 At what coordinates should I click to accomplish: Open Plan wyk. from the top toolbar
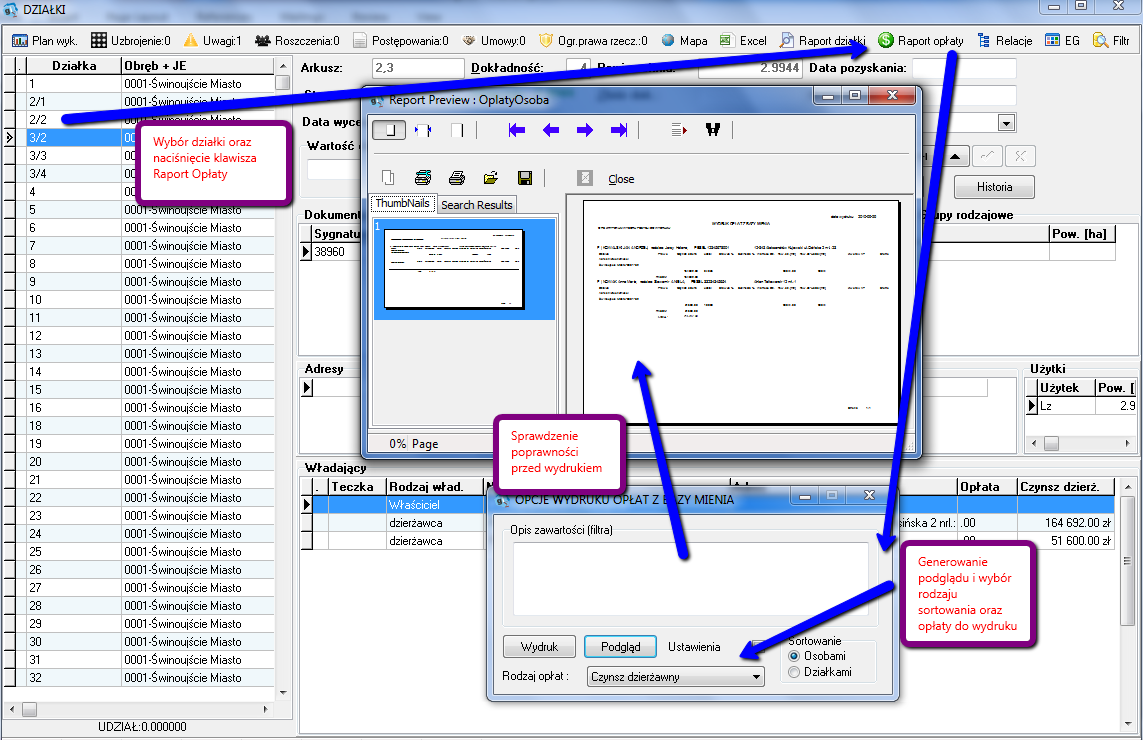click(44, 41)
